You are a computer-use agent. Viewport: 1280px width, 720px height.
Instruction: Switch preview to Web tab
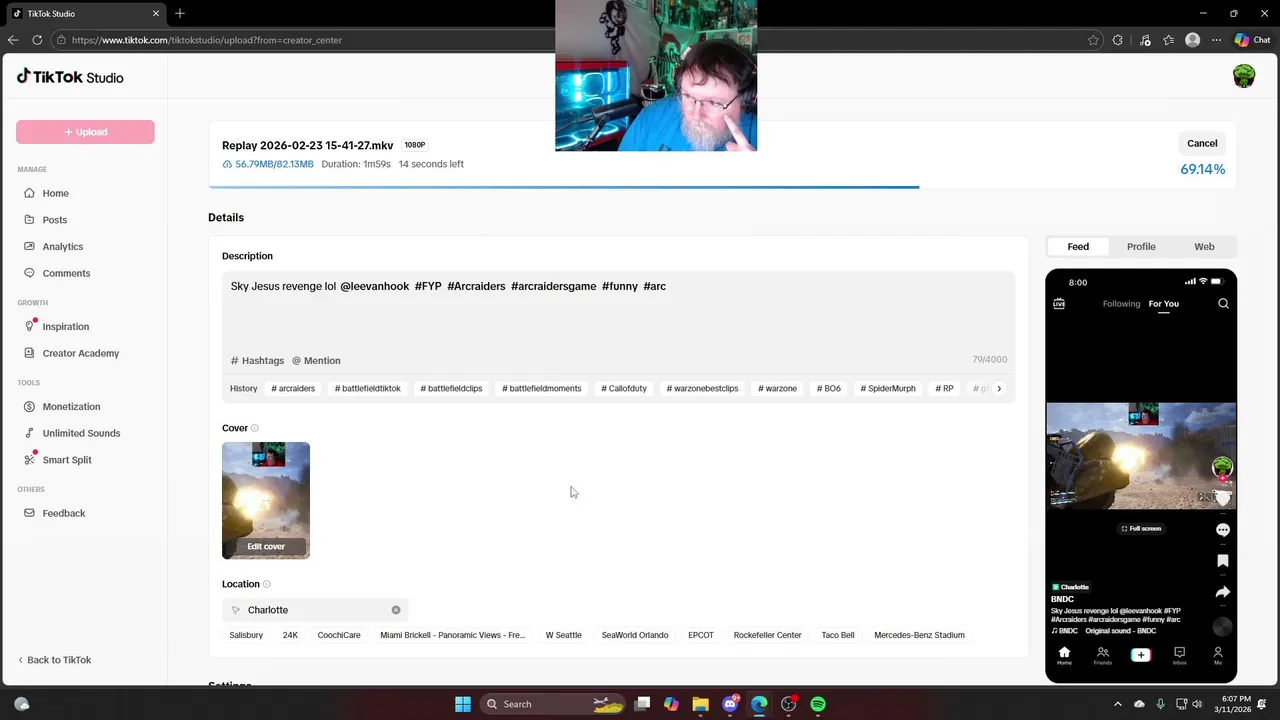click(x=1204, y=247)
